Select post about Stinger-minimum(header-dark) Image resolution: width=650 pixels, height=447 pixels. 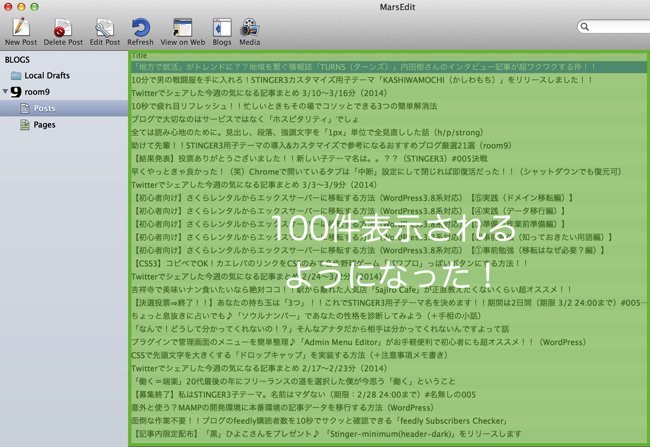[x=388, y=434]
